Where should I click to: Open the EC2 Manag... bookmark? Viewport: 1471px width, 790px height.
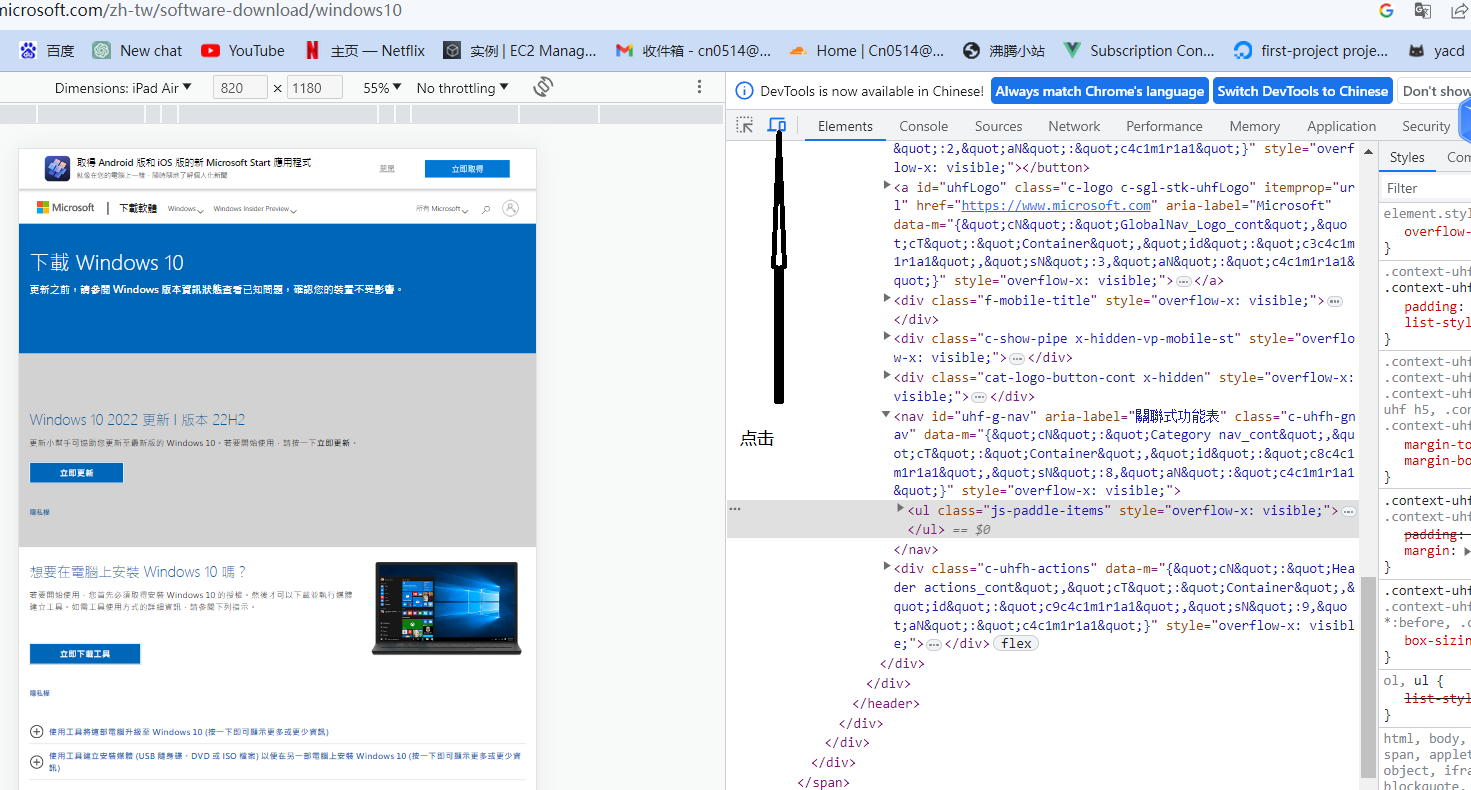click(520, 50)
